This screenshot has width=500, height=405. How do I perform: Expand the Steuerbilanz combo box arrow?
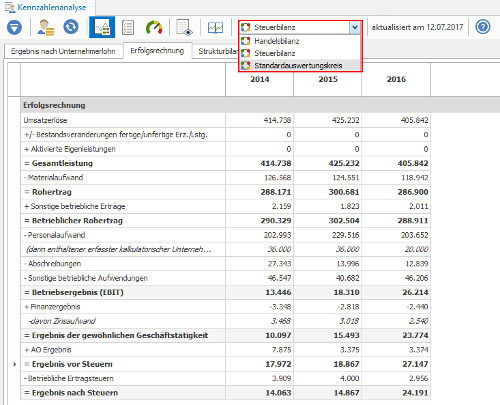pos(355,27)
